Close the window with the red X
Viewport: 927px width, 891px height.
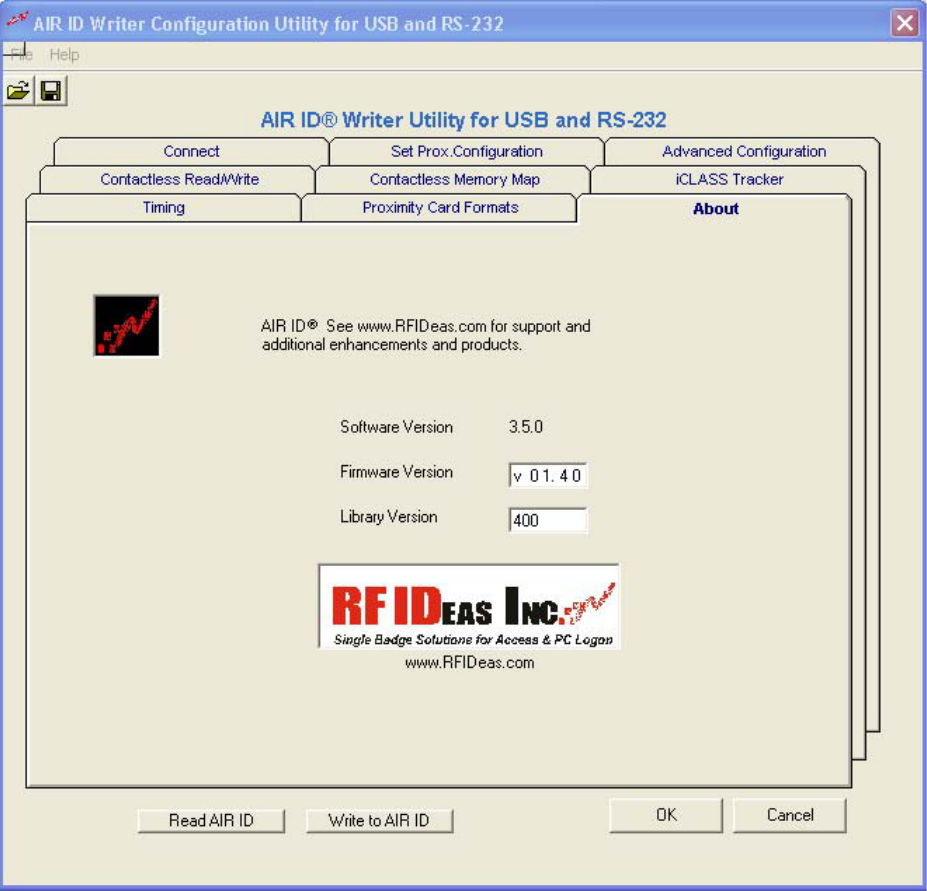(x=905, y=23)
